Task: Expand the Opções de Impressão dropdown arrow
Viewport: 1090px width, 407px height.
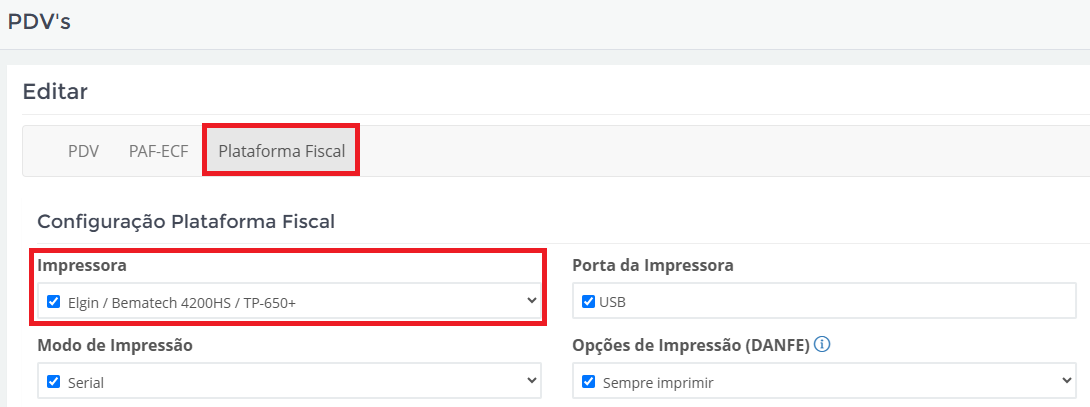Action: click(1067, 381)
